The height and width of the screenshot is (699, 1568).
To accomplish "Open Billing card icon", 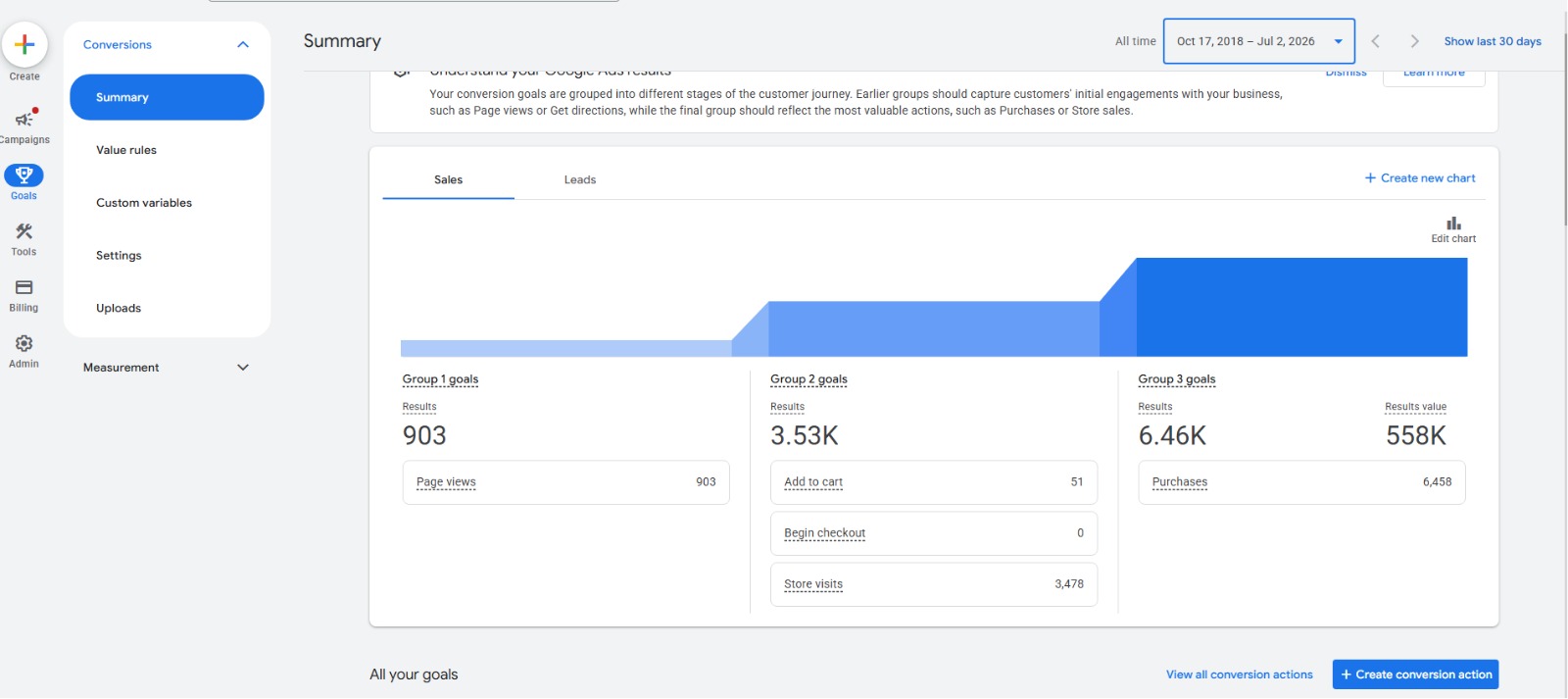I will (x=24, y=287).
